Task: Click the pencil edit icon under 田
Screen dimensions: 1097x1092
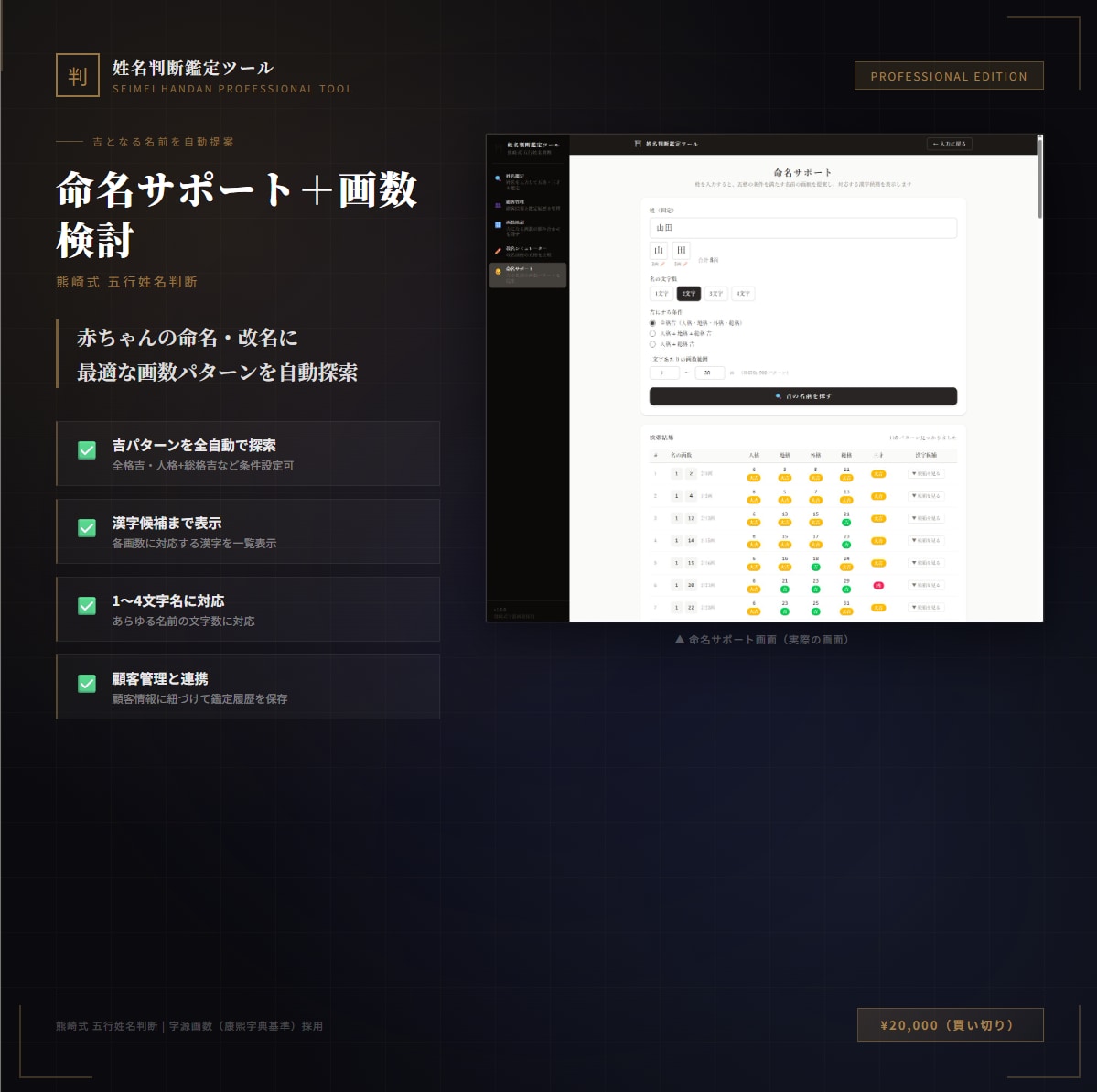Action: click(685, 264)
